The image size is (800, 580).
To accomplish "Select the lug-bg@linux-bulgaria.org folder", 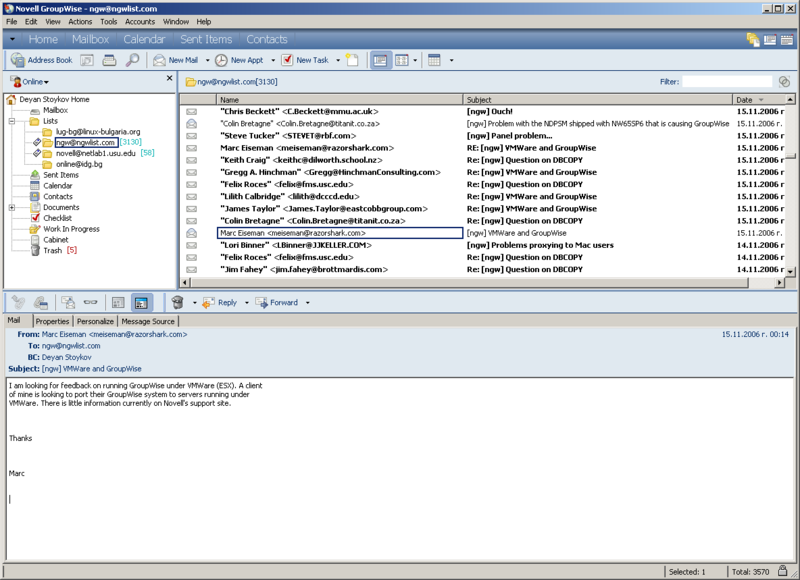I will (97, 132).
